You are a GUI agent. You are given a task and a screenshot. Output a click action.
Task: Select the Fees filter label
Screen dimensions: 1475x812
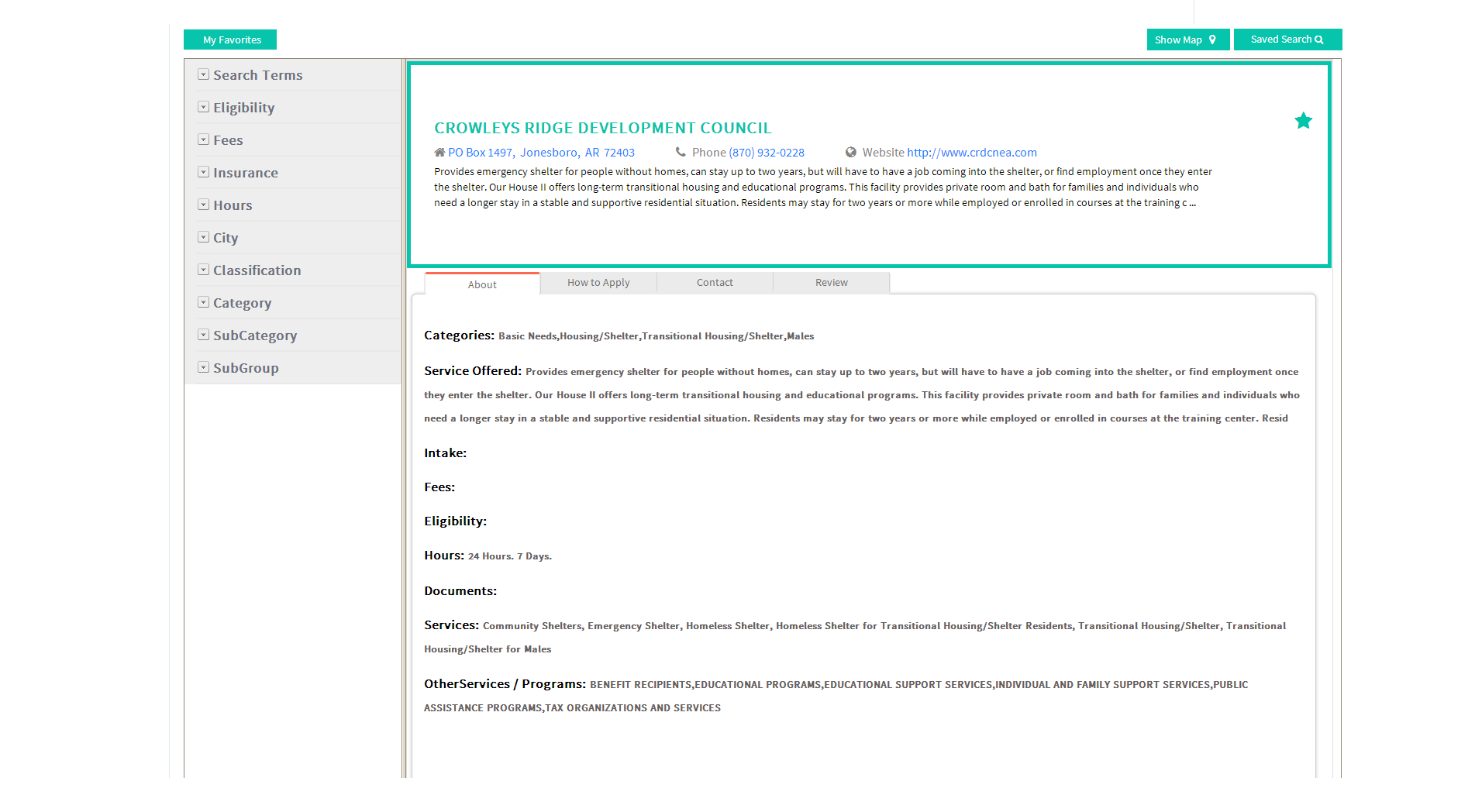[228, 140]
